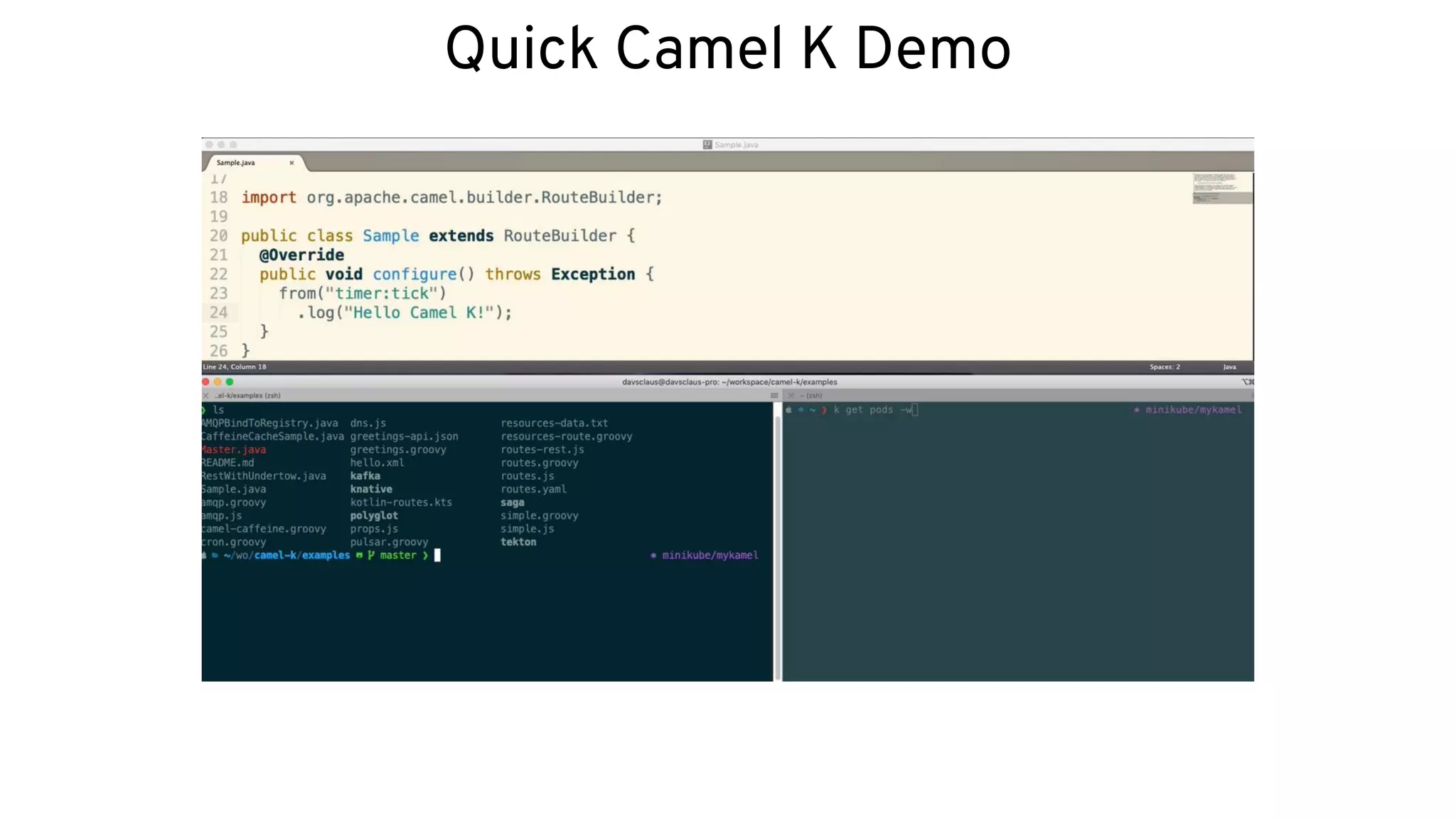The image size is (1456, 819).
Task: Click line number 26 in the gutter
Action: click(218, 351)
